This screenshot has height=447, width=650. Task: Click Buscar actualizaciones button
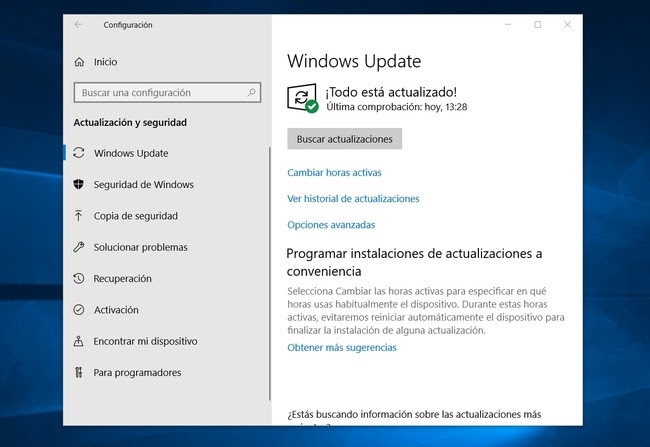[x=344, y=139]
